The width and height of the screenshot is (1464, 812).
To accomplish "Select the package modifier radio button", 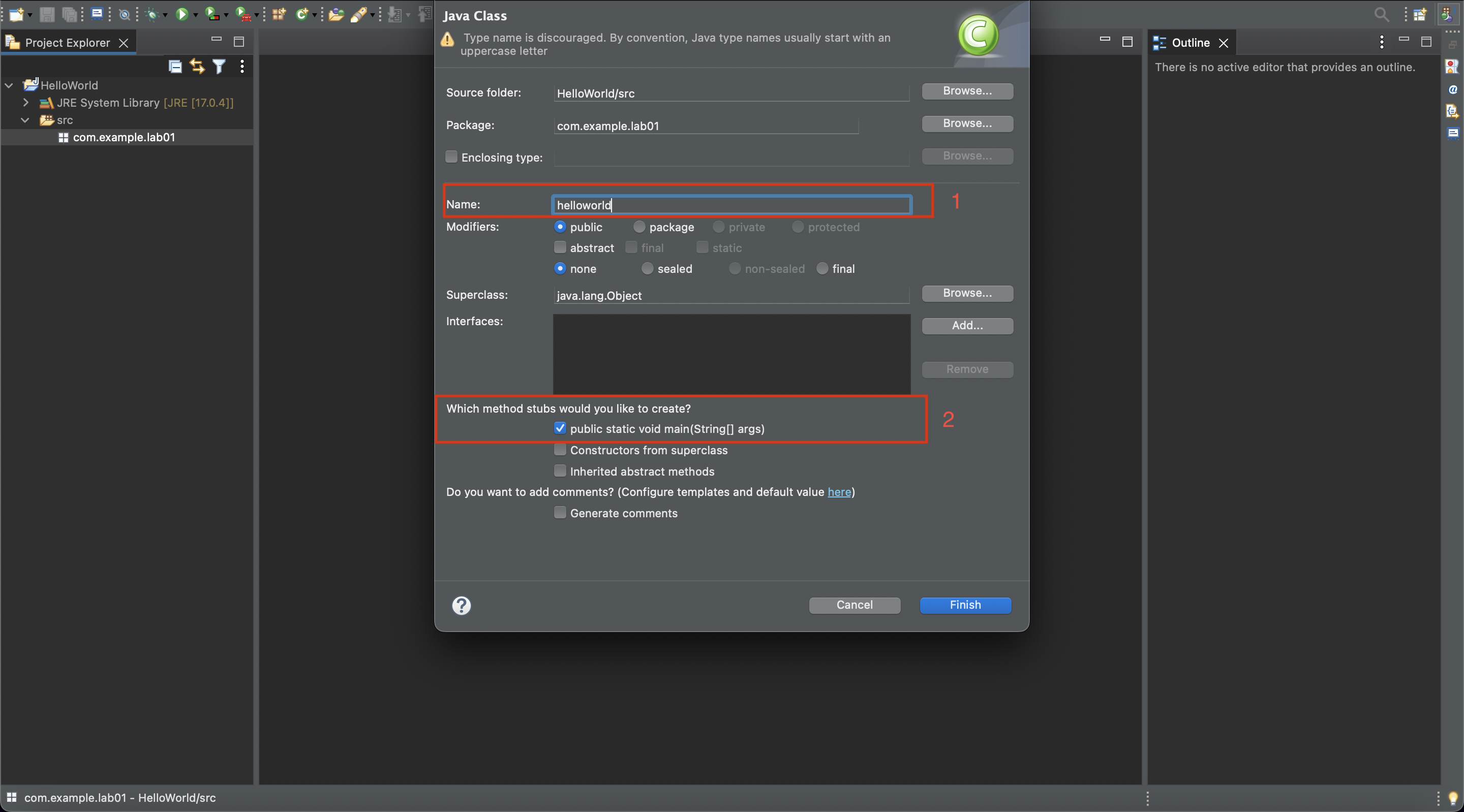I will (x=639, y=226).
